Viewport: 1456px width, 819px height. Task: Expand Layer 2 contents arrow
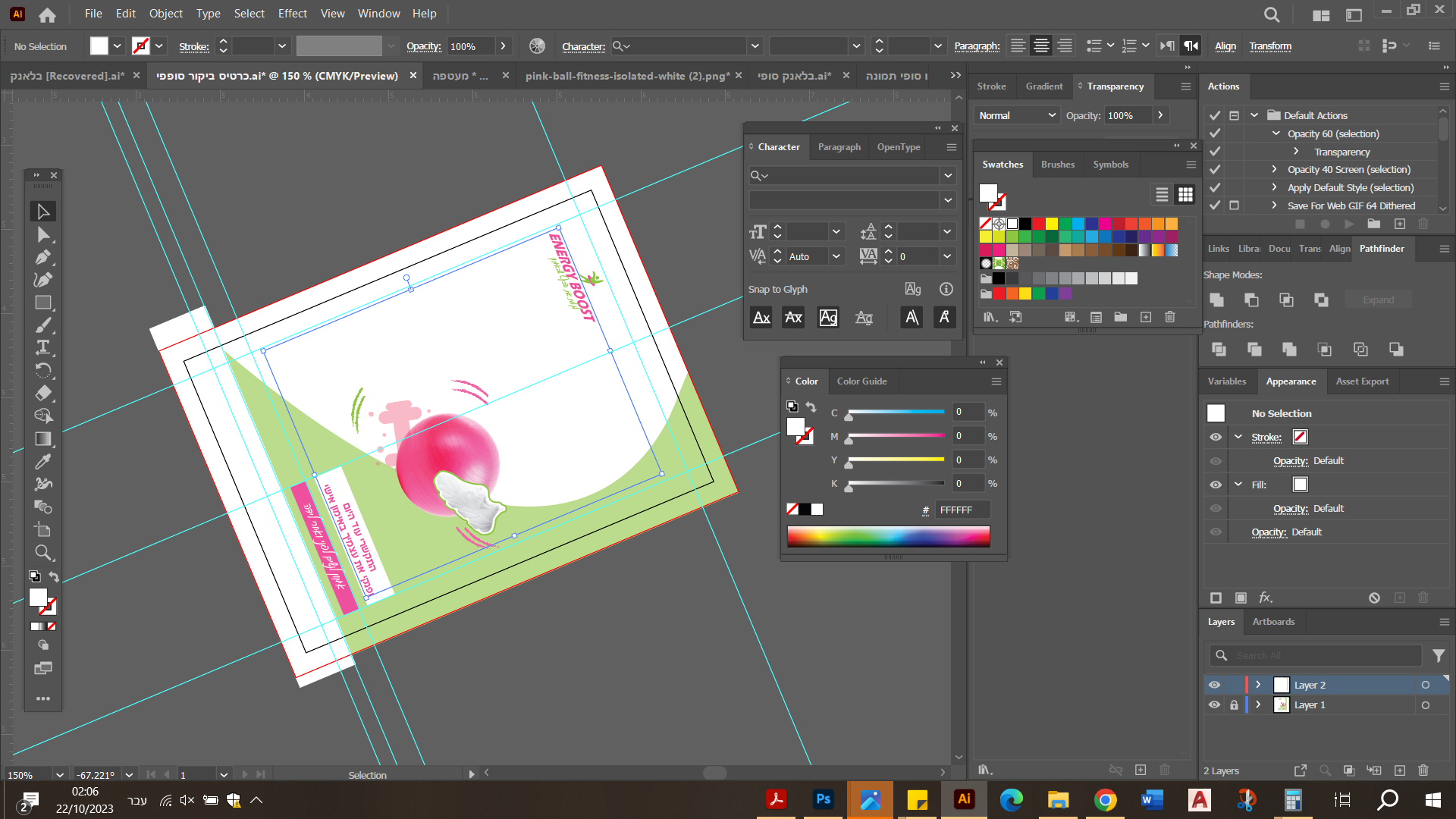click(1258, 685)
